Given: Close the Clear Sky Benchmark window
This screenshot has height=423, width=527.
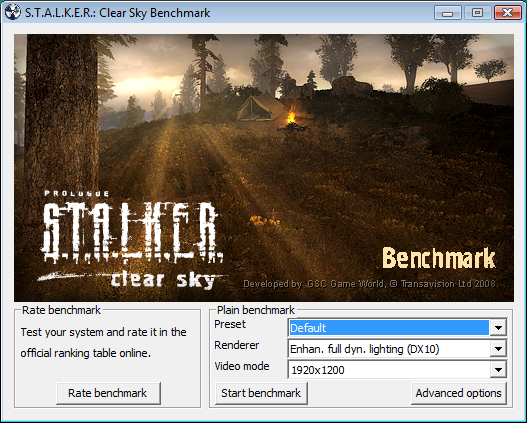Looking at the screenshot, I should [x=508, y=13].
